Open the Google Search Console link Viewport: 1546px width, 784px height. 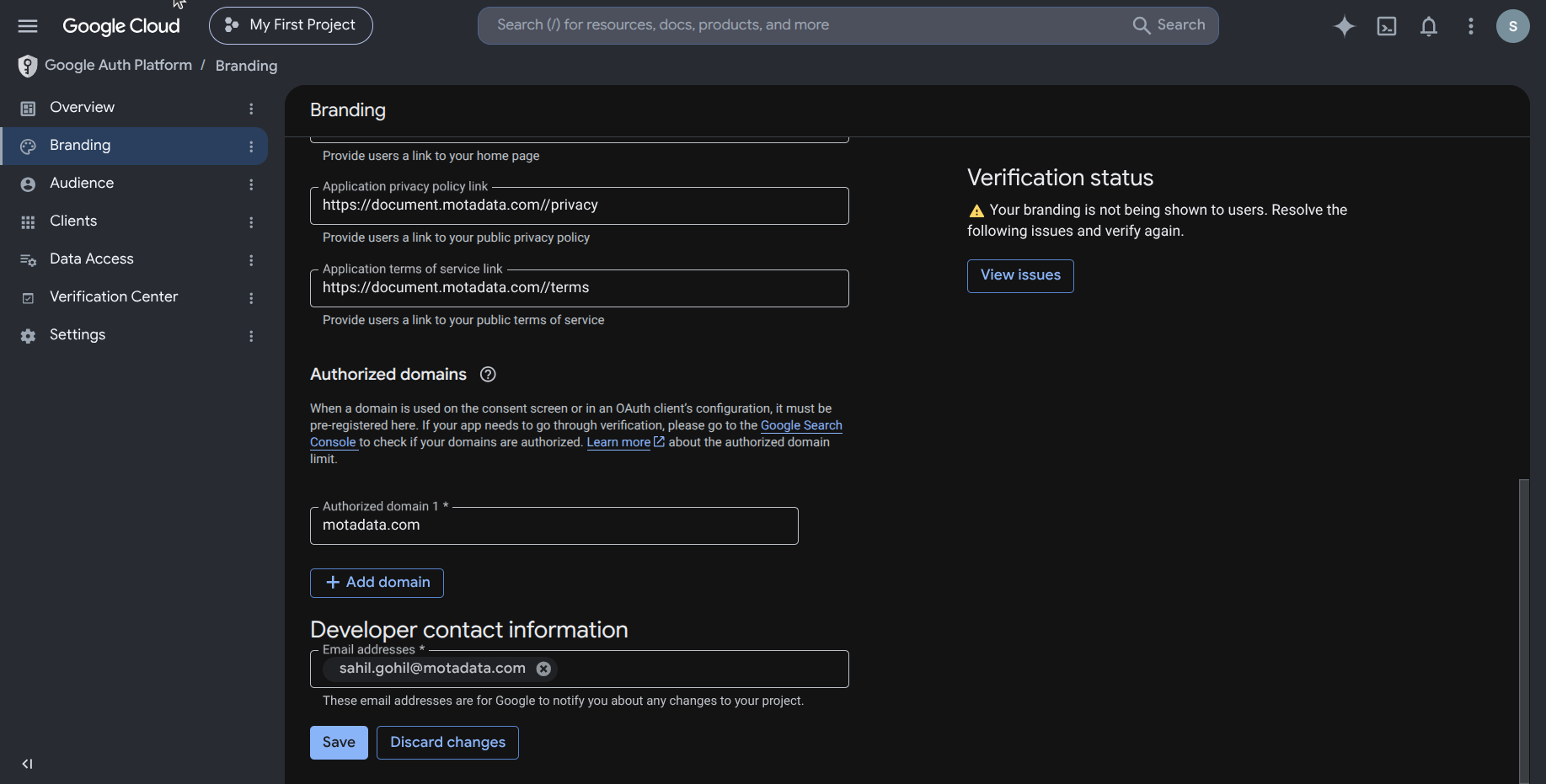801,425
